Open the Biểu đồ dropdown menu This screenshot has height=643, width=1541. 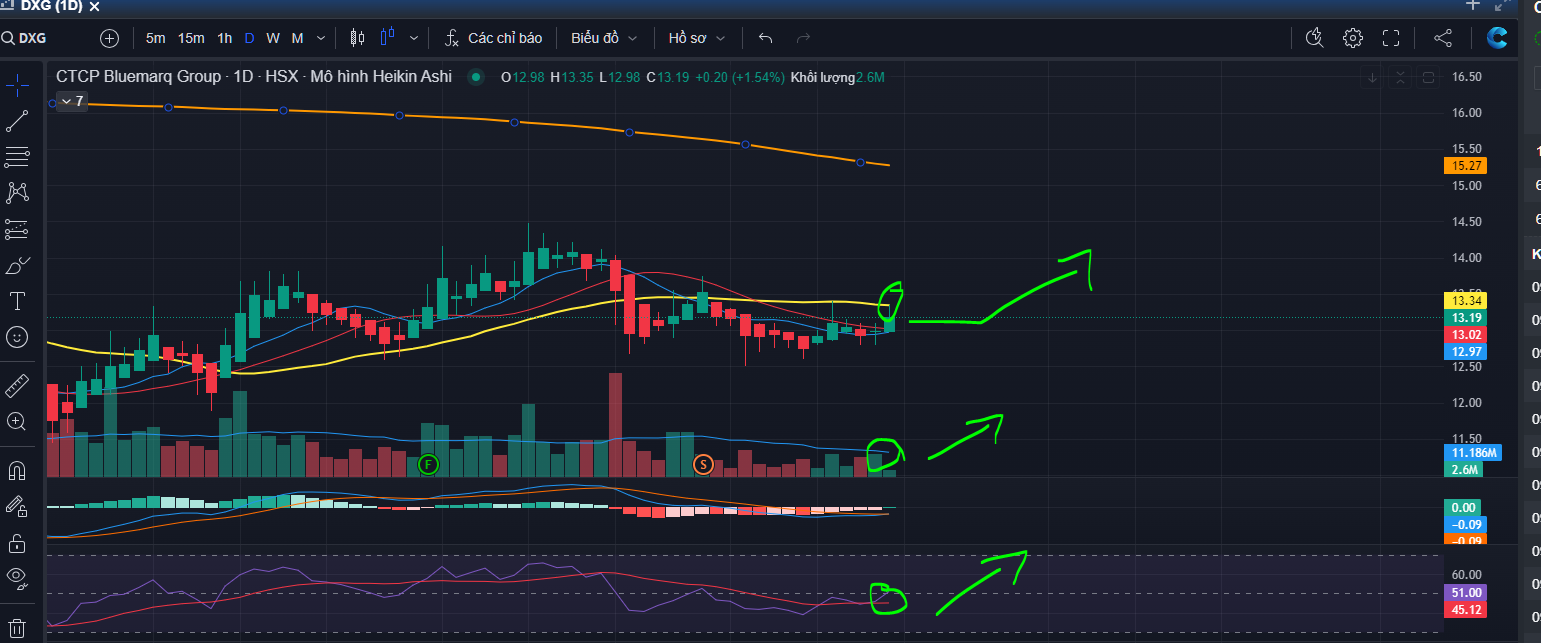click(604, 38)
